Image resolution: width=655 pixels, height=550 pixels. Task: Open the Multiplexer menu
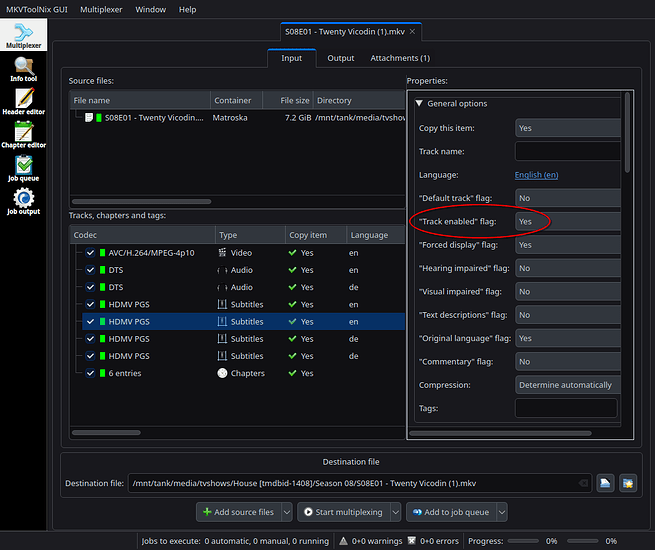click(x=101, y=9)
